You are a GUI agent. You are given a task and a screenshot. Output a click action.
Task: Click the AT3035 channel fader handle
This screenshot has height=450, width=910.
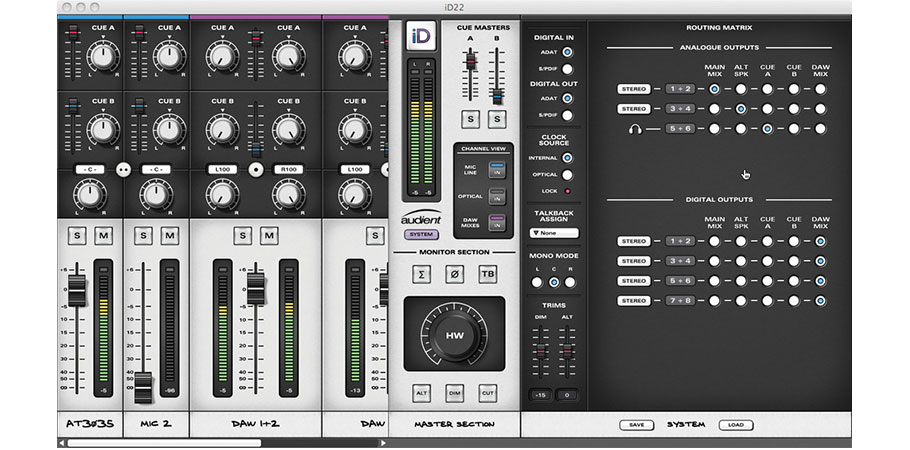[x=77, y=290]
